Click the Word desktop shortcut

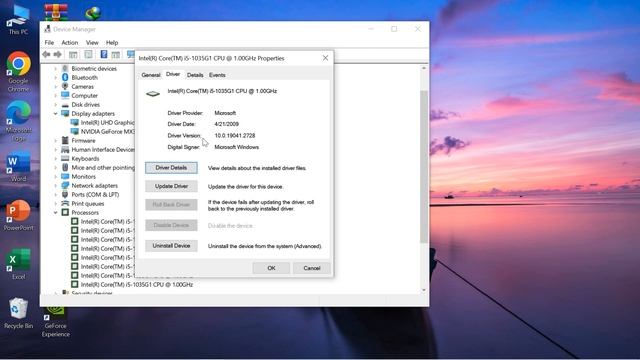[x=18, y=167]
